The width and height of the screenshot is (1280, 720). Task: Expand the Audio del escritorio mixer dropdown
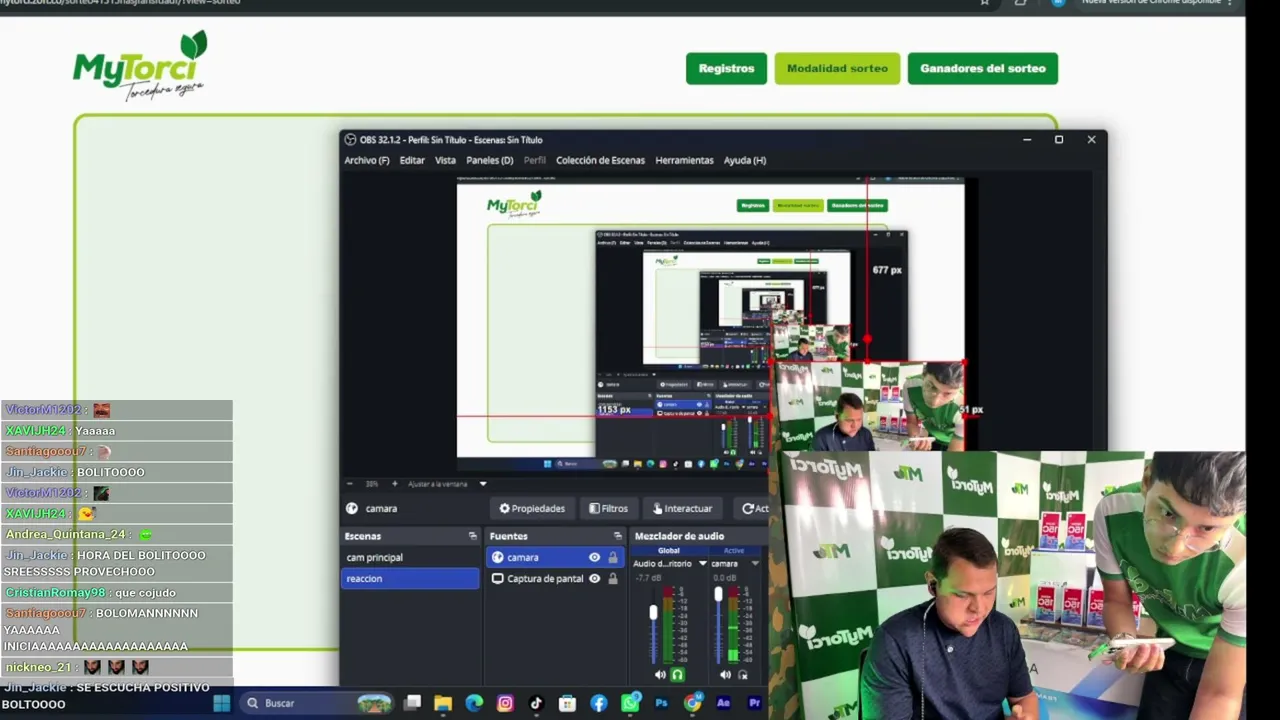point(702,563)
